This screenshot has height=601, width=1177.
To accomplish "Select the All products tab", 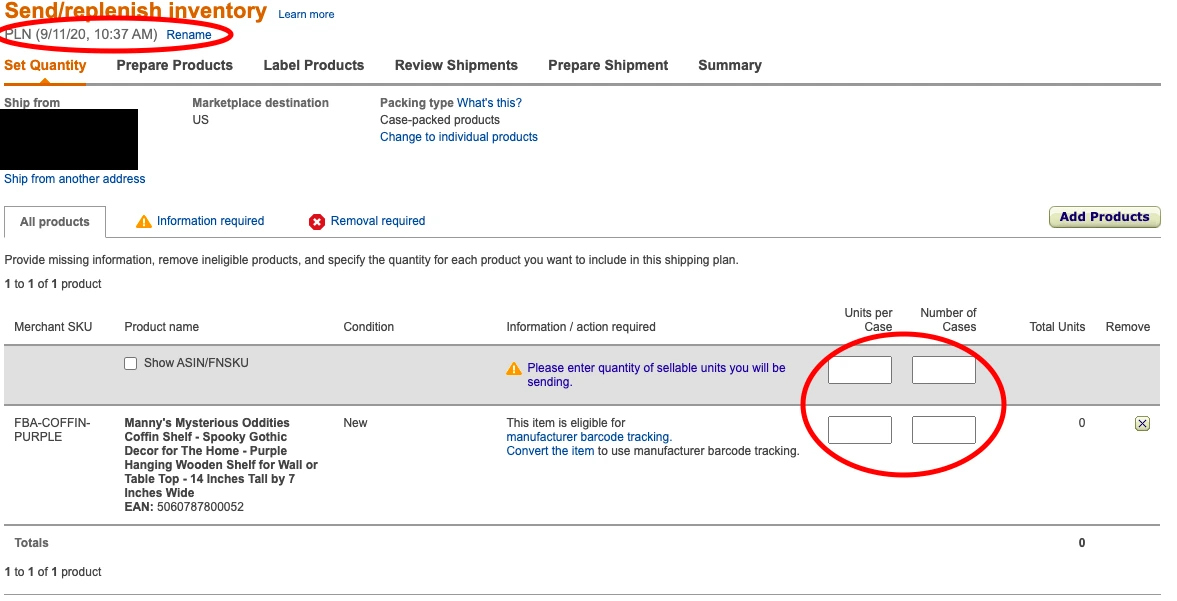I will click(x=54, y=222).
